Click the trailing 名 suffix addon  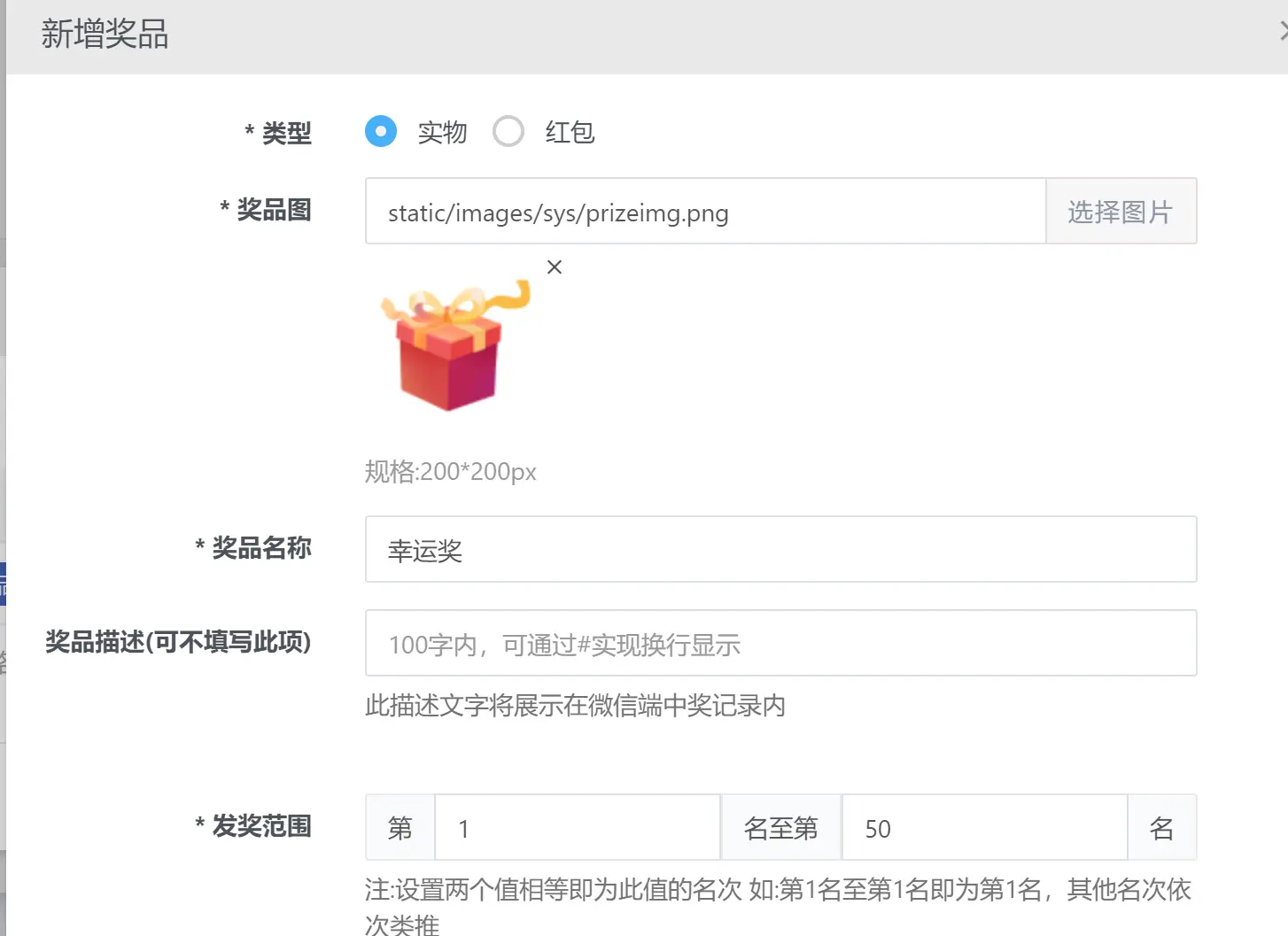click(1161, 828)
